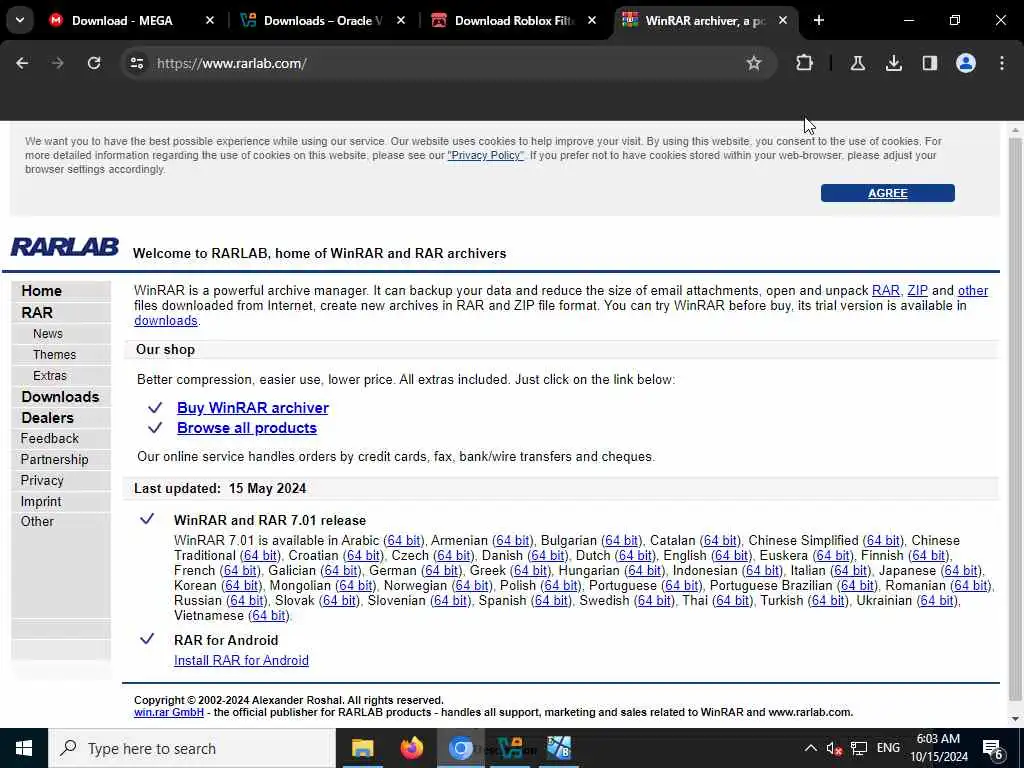This screenshot has width=1024, height=768.
Task: Show hidden system tray icons
Action: tap(810, 748)
